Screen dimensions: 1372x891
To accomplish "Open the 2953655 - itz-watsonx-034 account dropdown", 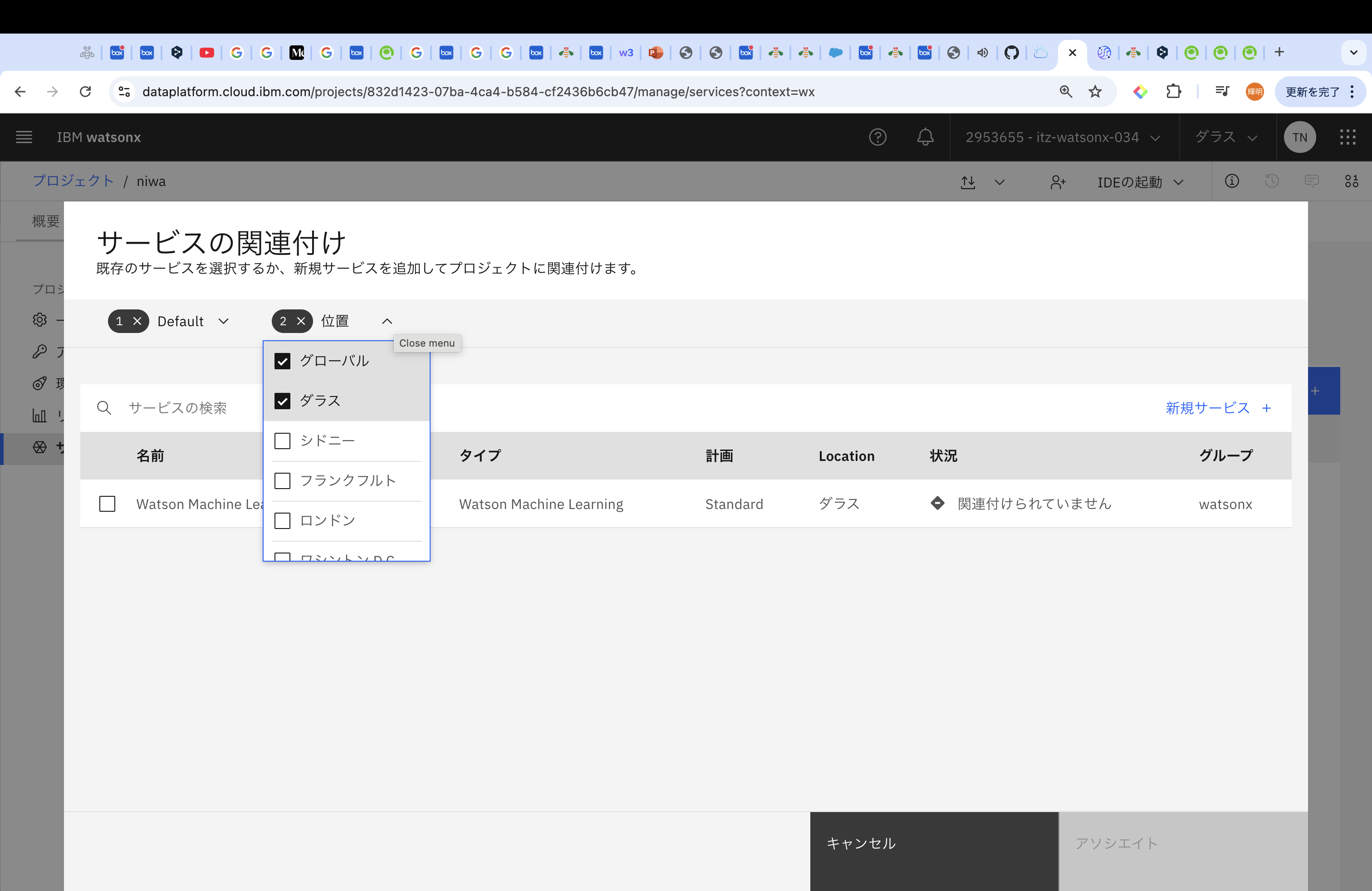I will 1063,137.
